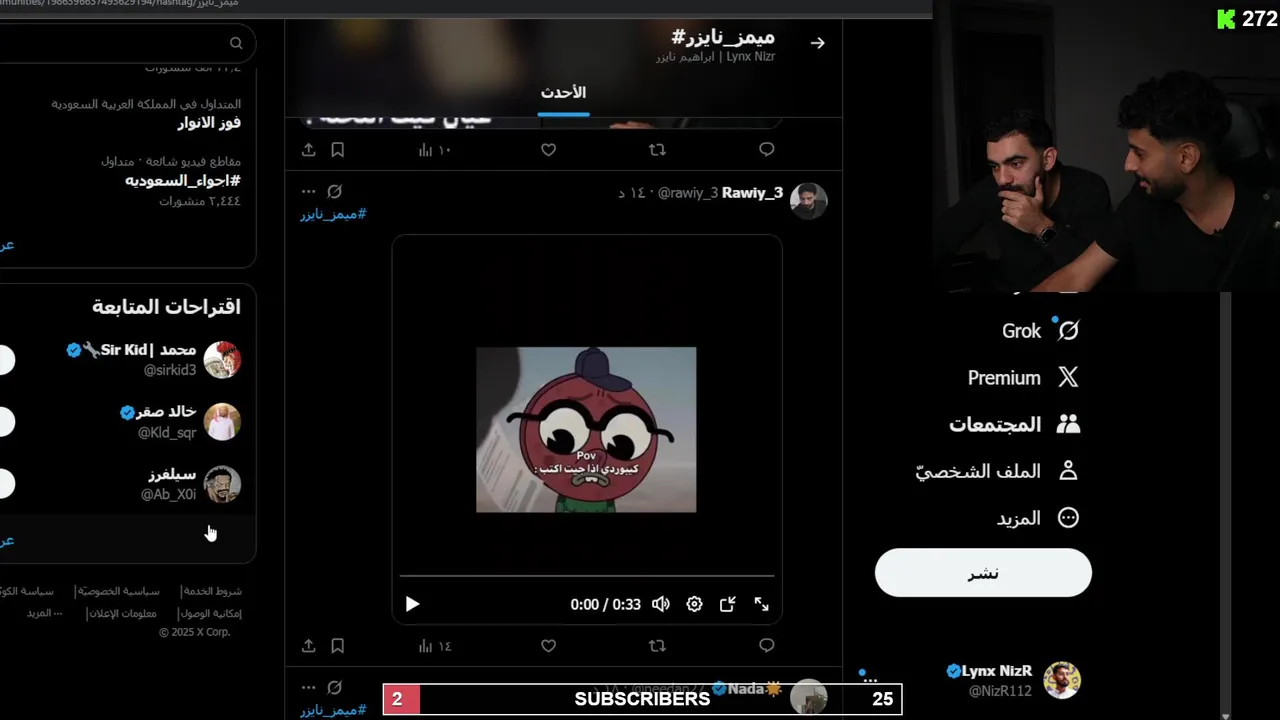Viewport: 1280px width, 720px height.
Task: Click the search magnifier icon
Action: (x=236, y=43)
